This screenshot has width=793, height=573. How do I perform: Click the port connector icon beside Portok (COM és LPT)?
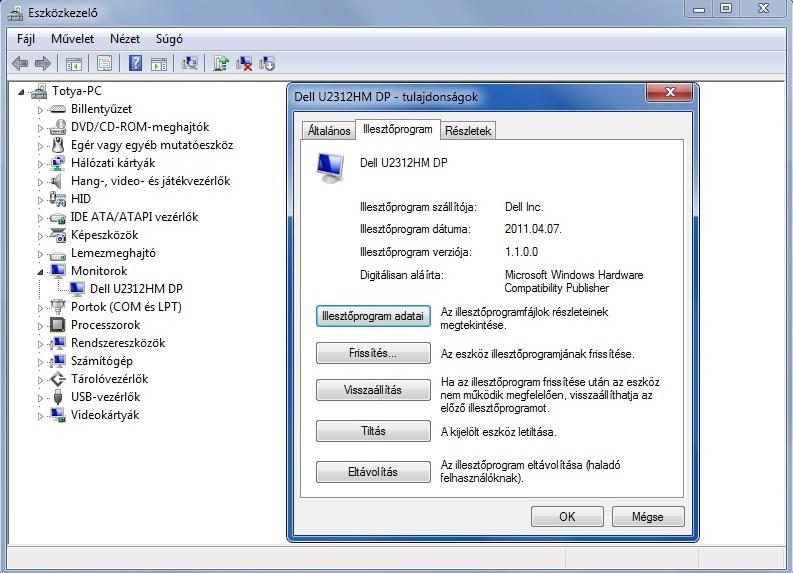tap(58, 307)
